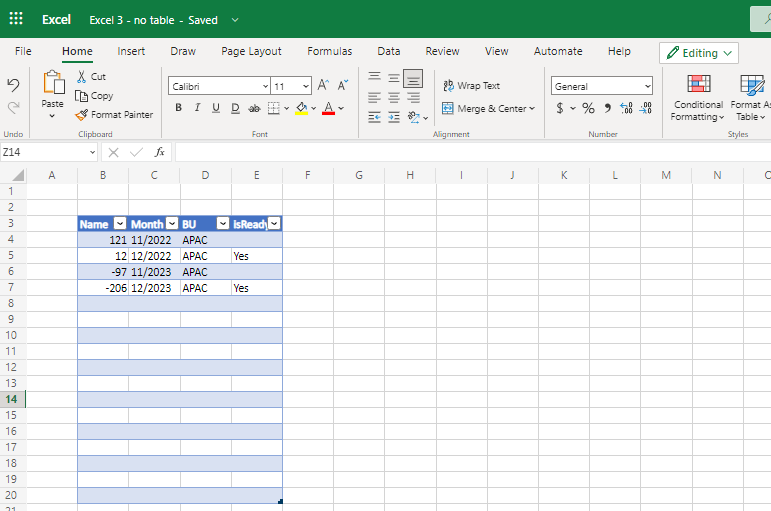Open the app launcher waffle icon
Viewport: 771px width, 511px height.
(x=16, y=19)
